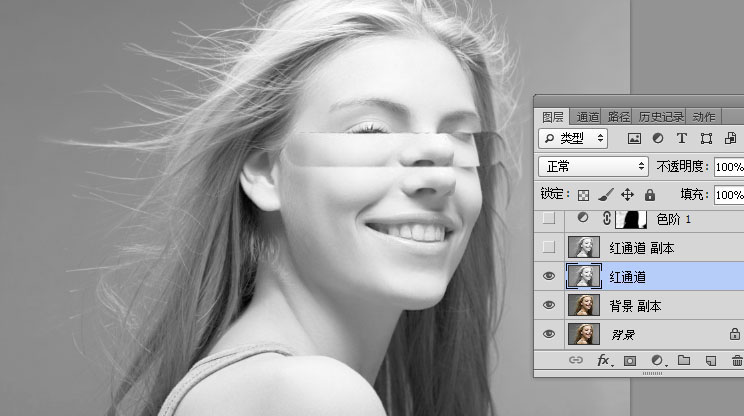Select the 背景 layer thumbnail
Image resolution: width=744 pixels, height=416 pixels.
pos(581,334)
